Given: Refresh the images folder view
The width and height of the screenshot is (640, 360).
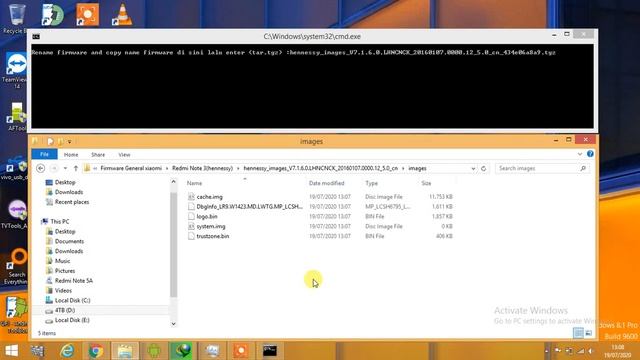Looking at the screenshot, I should (x=484, y=168).
